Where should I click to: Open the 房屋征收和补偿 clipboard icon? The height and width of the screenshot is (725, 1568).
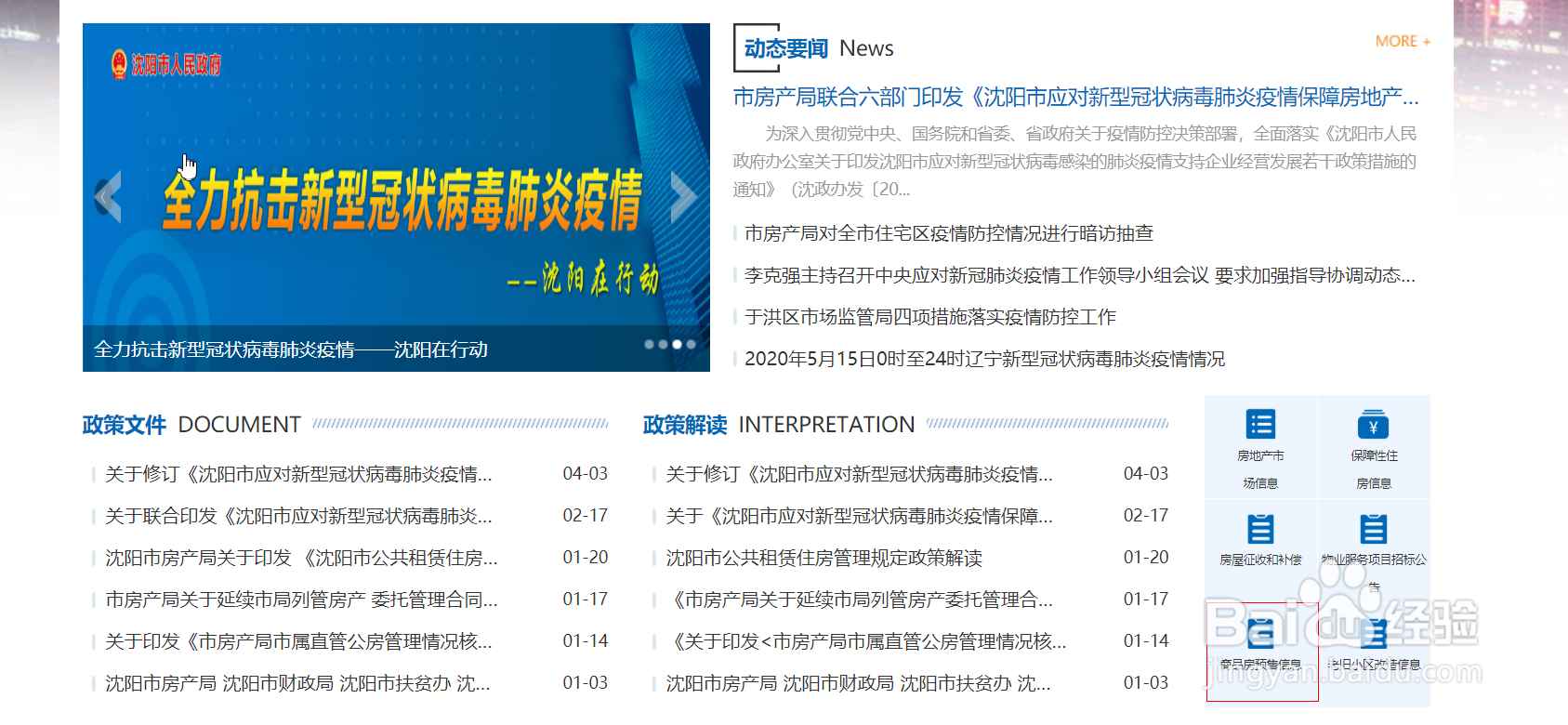click(1260, 529)
